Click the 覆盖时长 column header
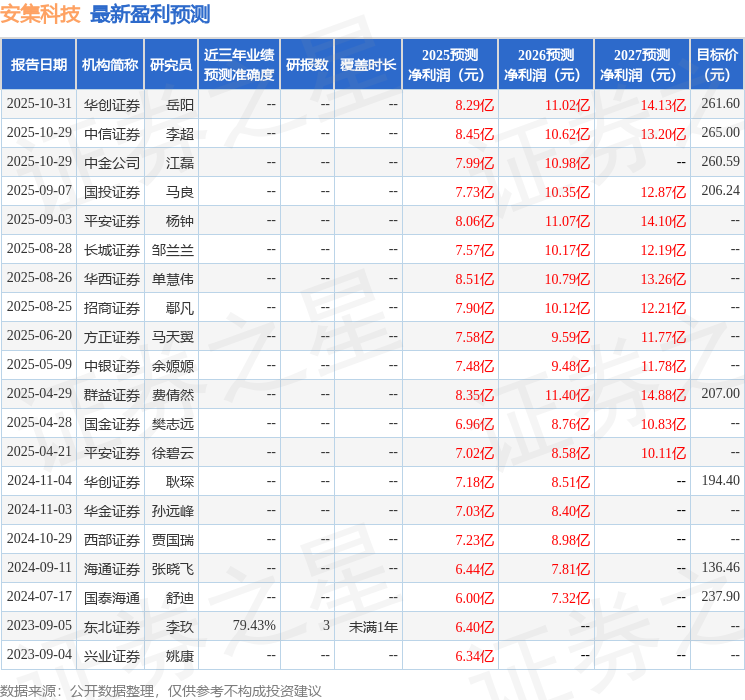This screenshot has height=700, width=745. point(368,64)
